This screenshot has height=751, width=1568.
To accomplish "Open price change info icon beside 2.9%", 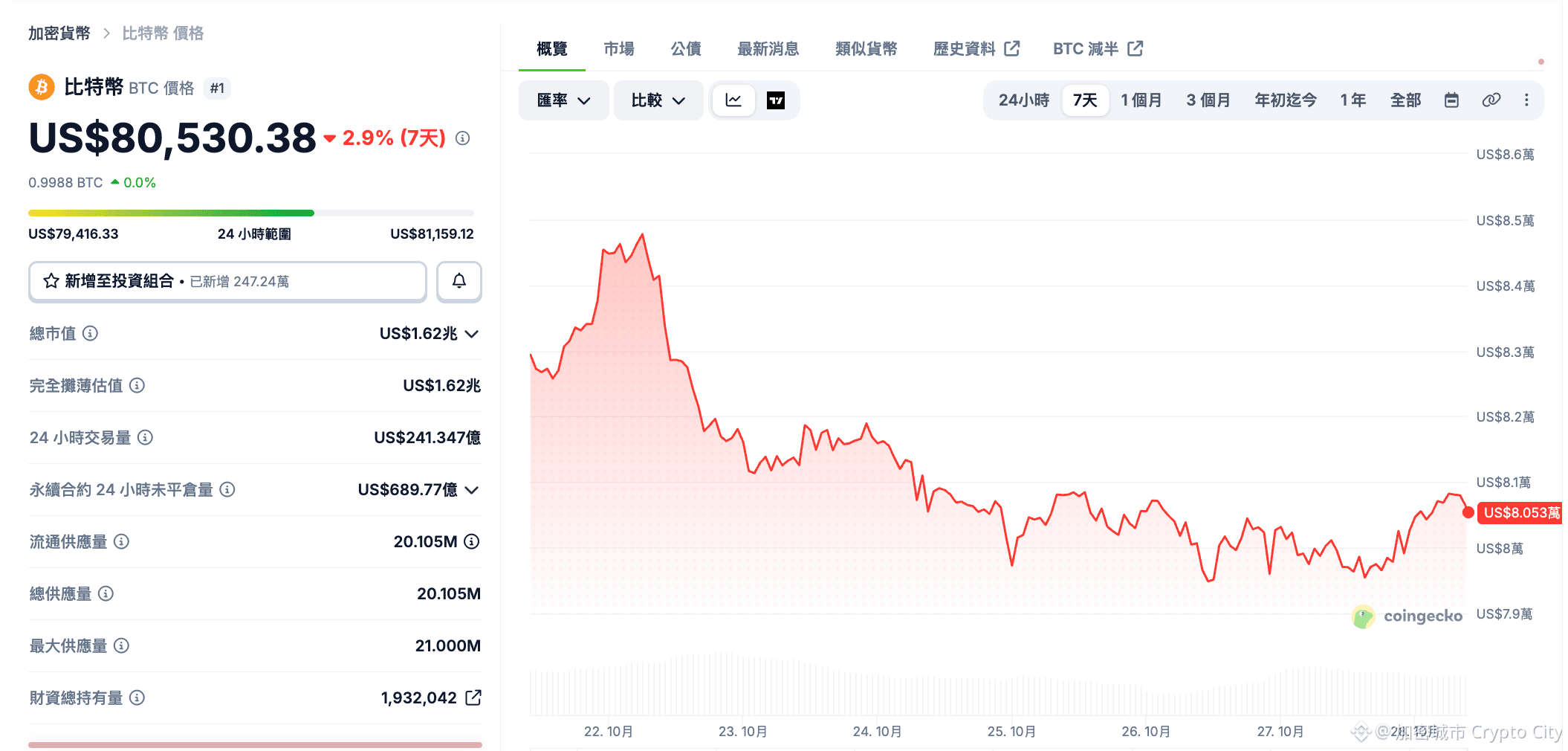I will click(x=462, y=138).
